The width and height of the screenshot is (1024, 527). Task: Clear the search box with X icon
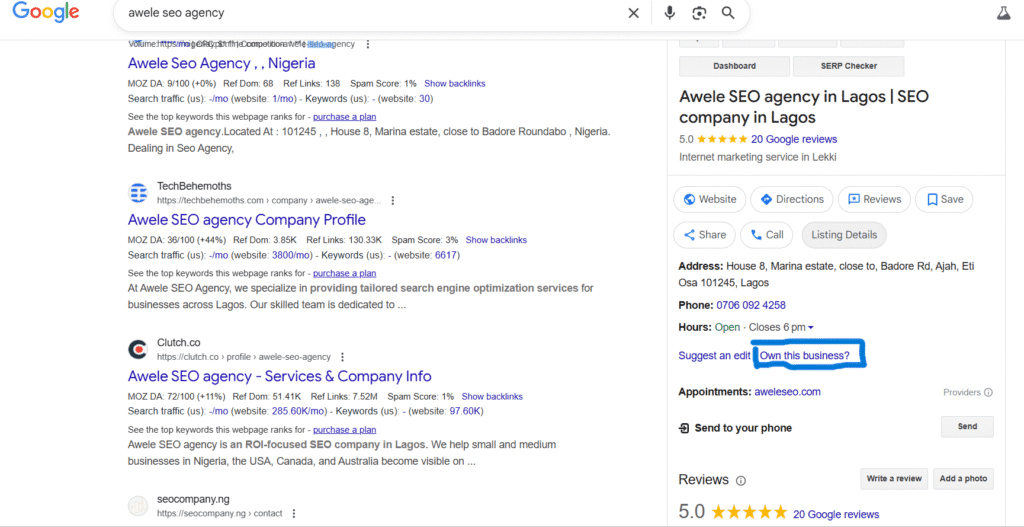click(633, 13)
